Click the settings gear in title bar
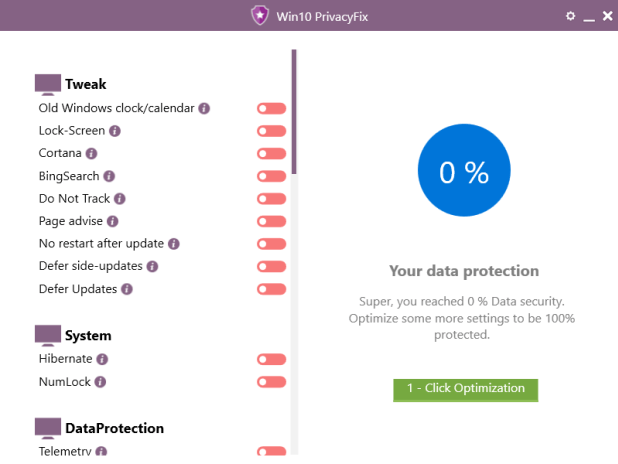 (x=570, y=16)
